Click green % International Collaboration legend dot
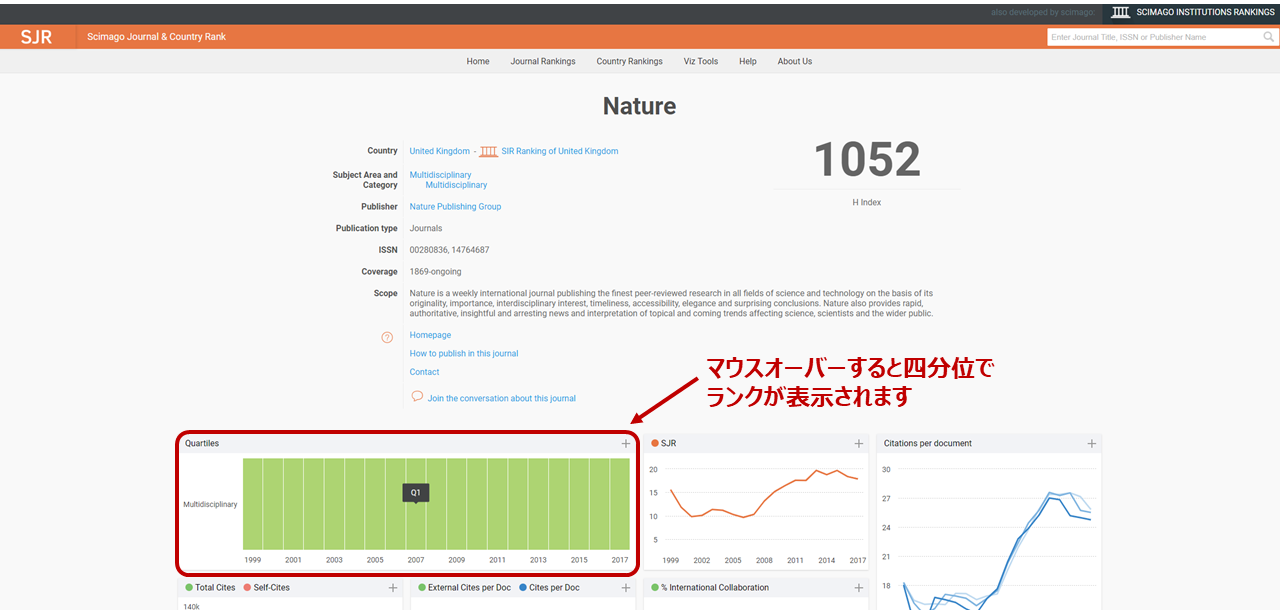Viewport: 1280px width, 612px height. pyautogui.click(x=655, y=588)
